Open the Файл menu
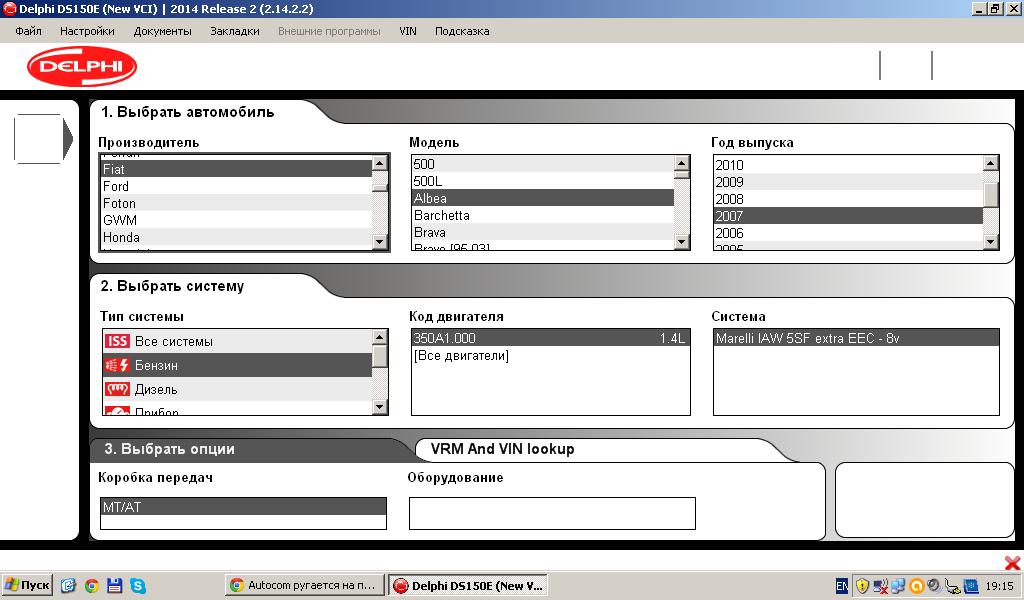This screenshot has width=1024, height=600. 28,31
